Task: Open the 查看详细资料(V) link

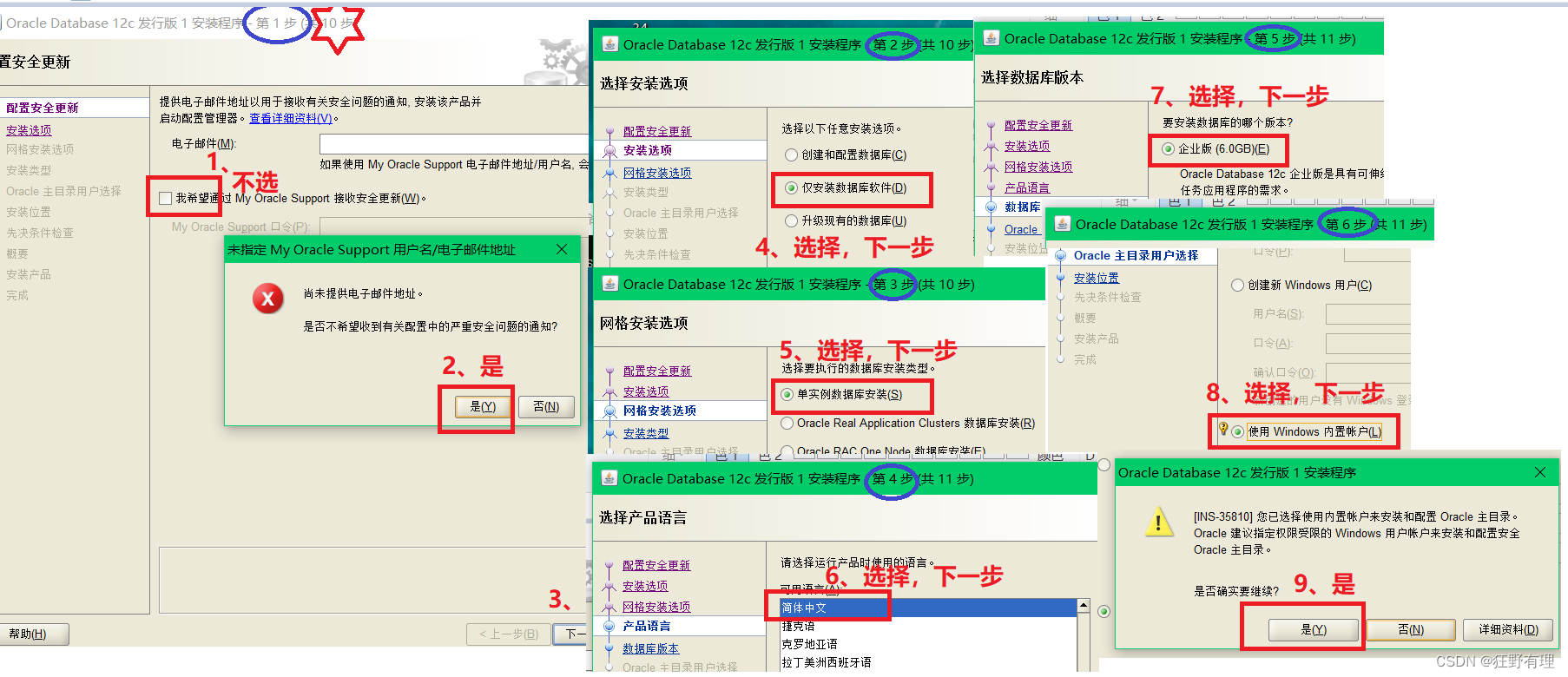Action: (291, 119)
